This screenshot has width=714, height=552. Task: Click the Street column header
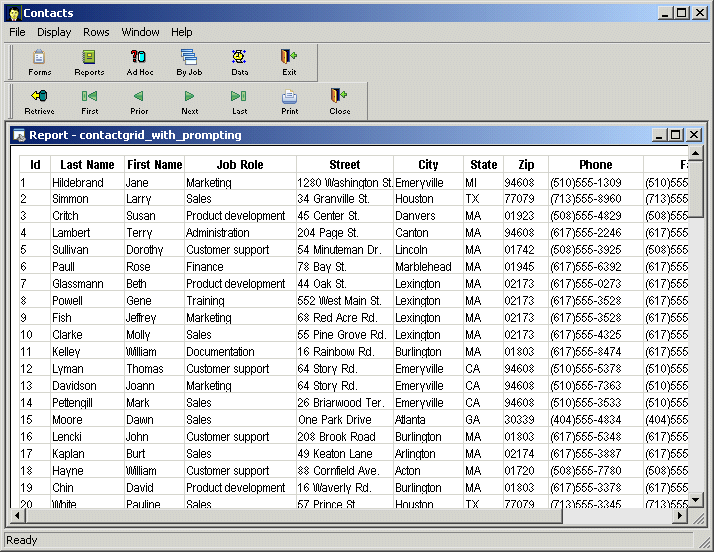(x=345, y=164)
